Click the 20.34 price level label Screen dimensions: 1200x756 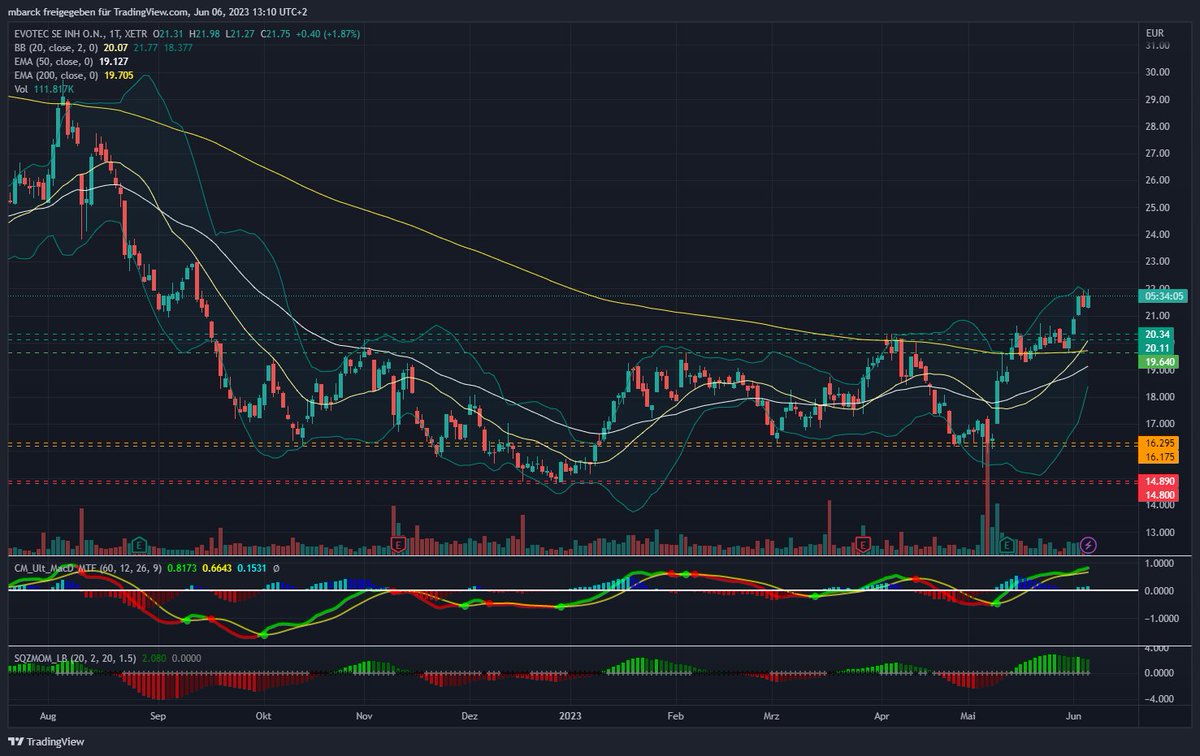pyautogui.click(x=1158, y=334)
